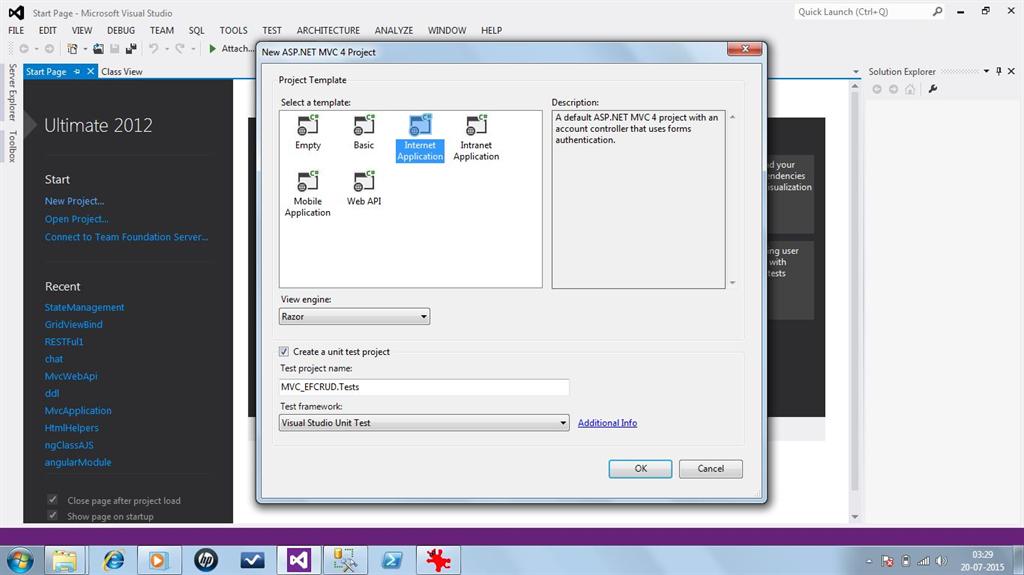
Task: Switch to the Class View tab
Action: click(x=121, y=71)
